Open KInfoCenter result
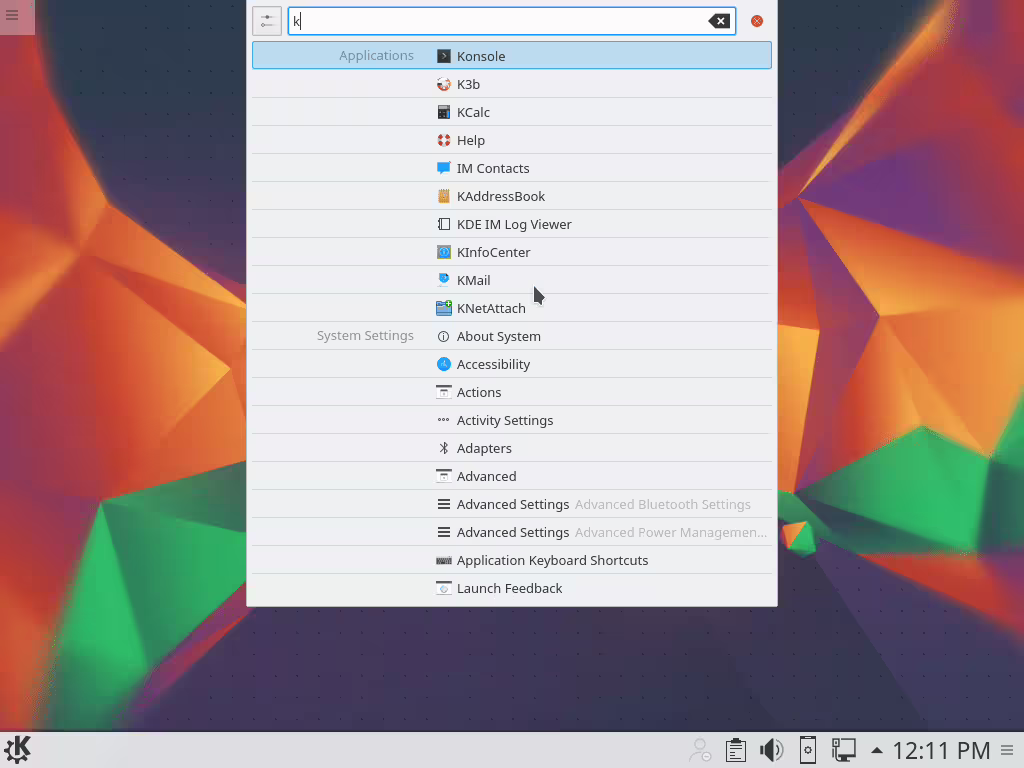1024x768 pixels. (x=512, y=253)
